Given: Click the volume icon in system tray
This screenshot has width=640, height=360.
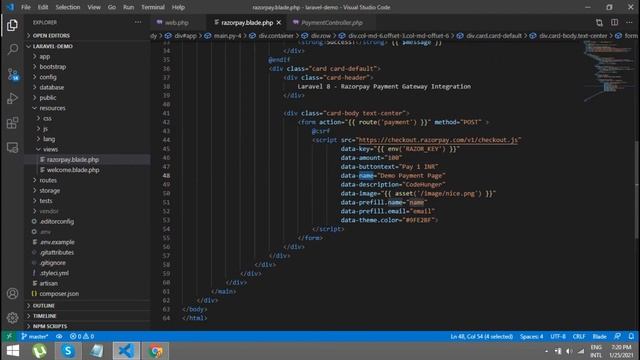Looking at the screenshot, I should [x=569, y=351].
